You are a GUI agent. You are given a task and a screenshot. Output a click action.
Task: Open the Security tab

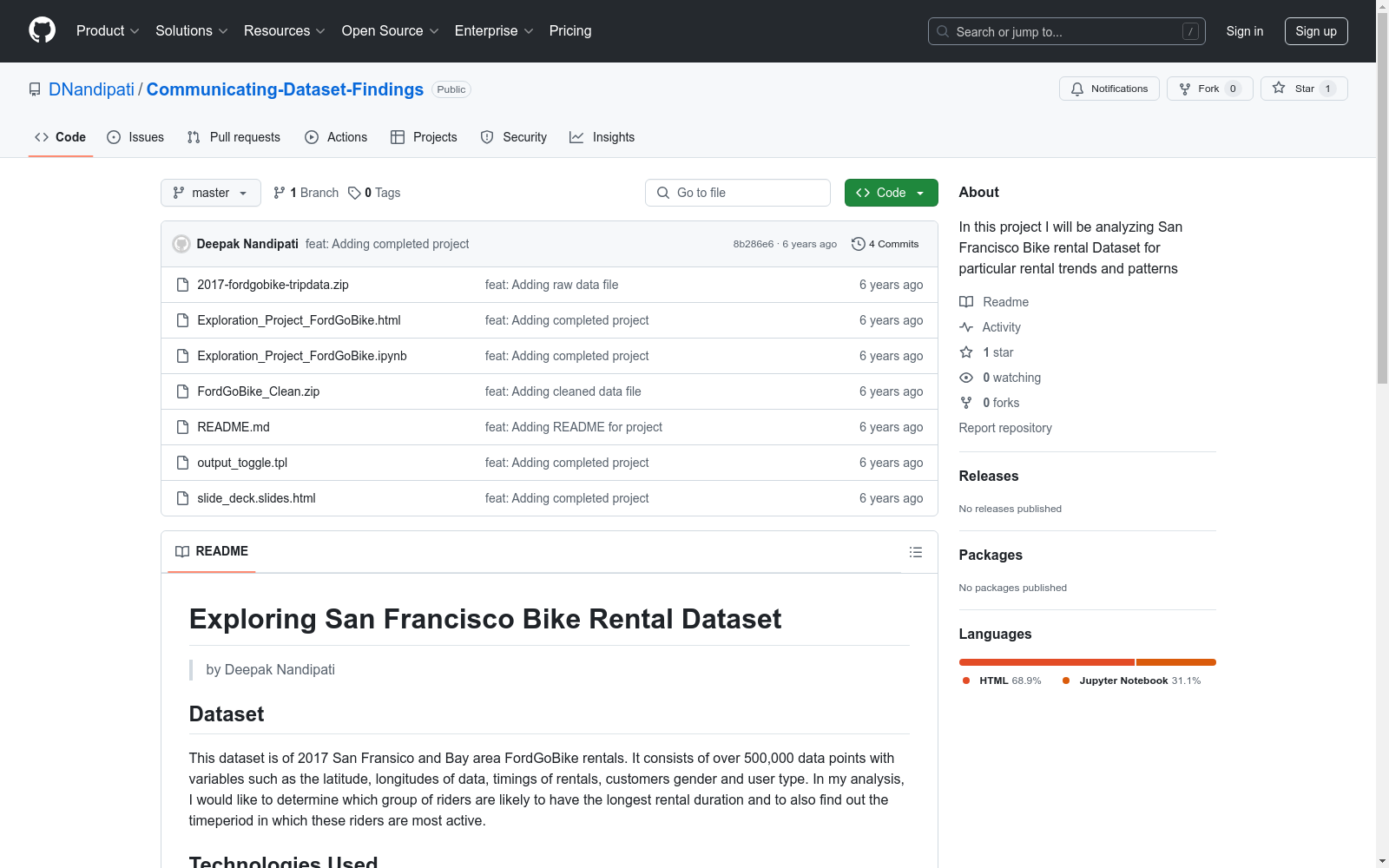pyautogui.click(x=514, y=137)
